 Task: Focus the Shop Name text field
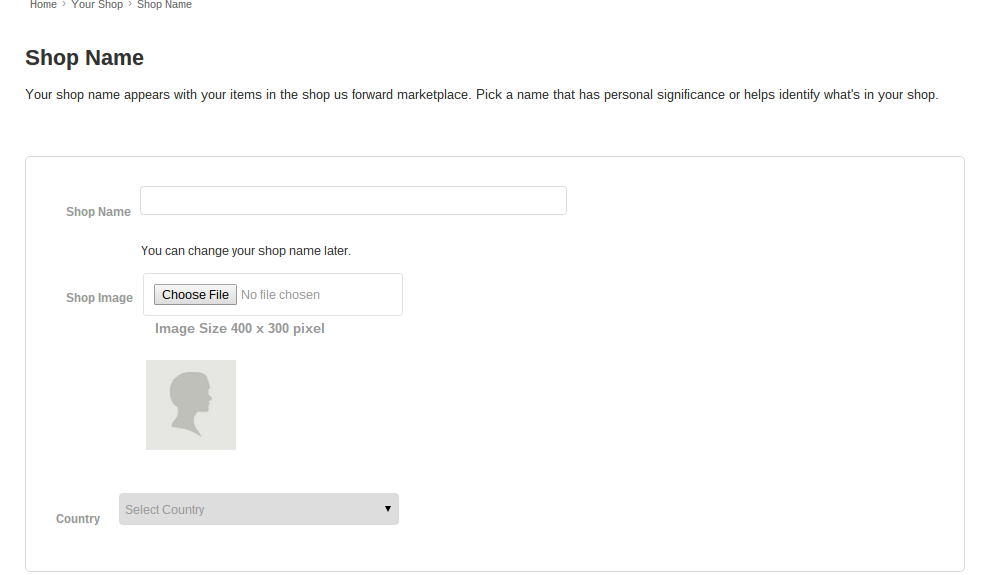[x=353, y=200]
